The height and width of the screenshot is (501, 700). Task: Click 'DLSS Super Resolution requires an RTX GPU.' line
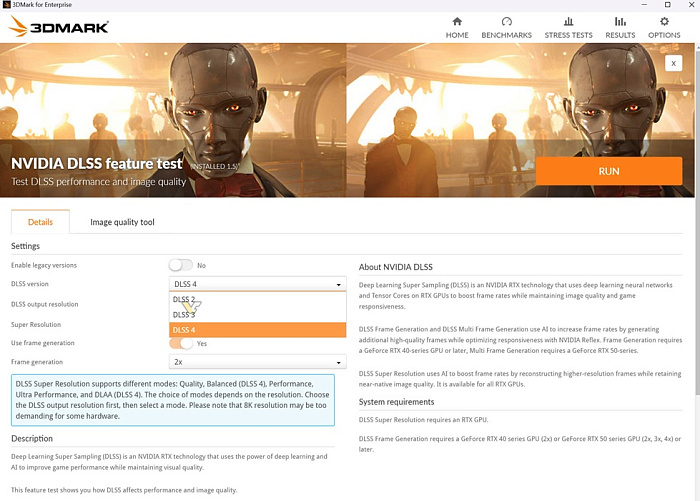coord(423,420)
